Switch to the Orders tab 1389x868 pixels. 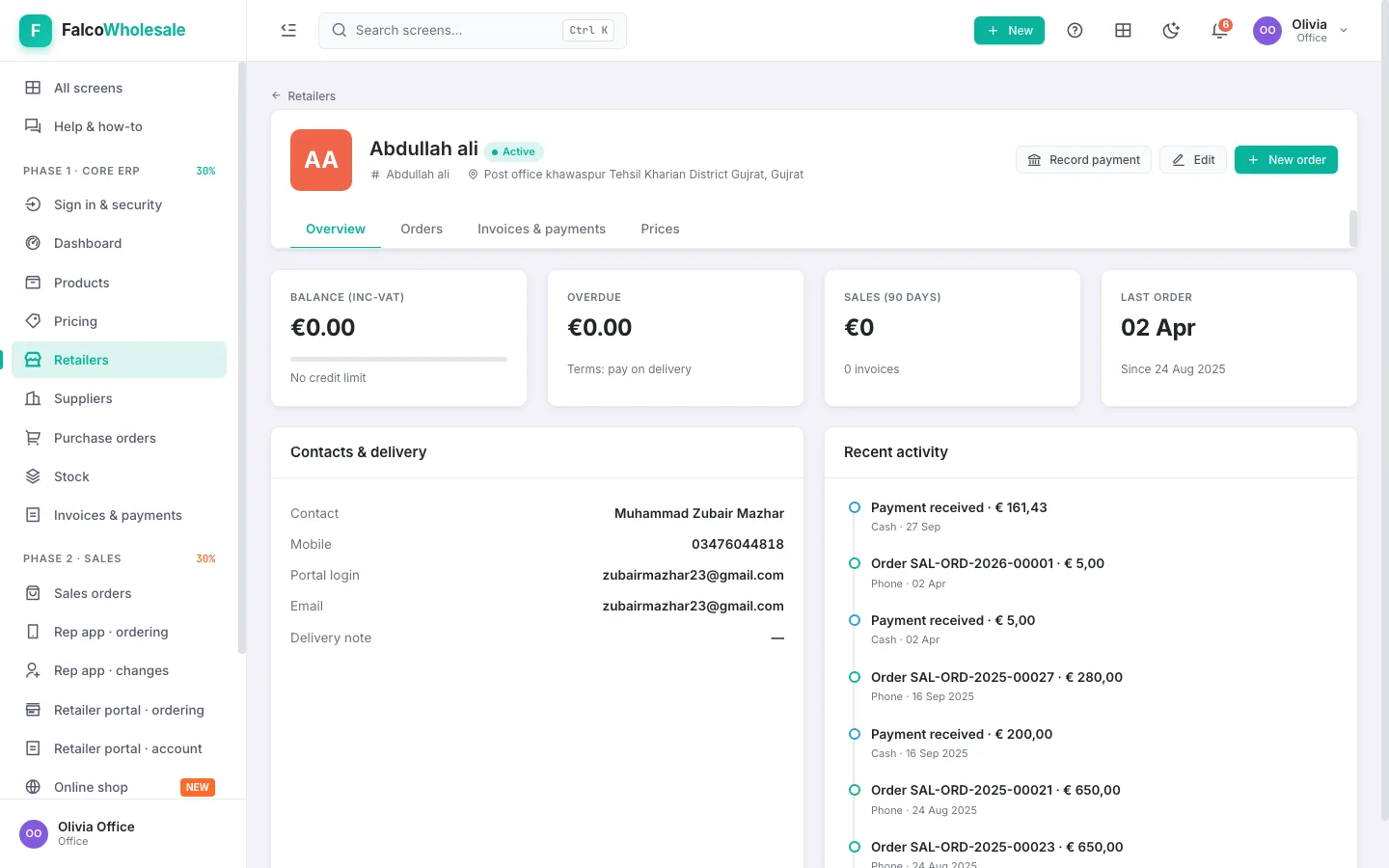[x=422, y=229]
